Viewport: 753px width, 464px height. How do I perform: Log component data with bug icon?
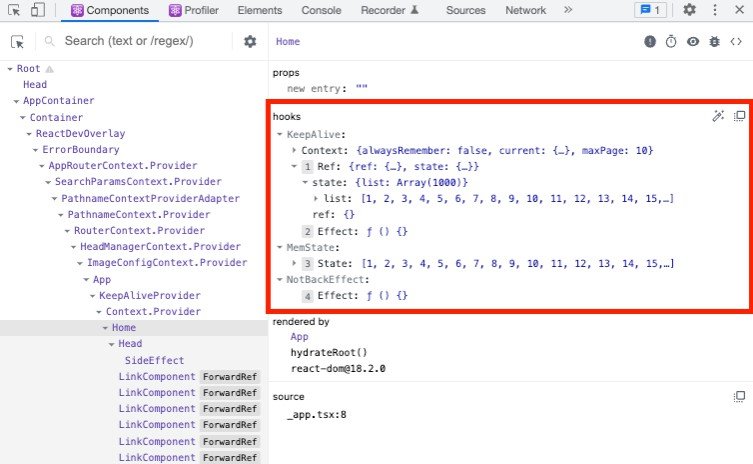pyautogui.click(x=714, y=42)
